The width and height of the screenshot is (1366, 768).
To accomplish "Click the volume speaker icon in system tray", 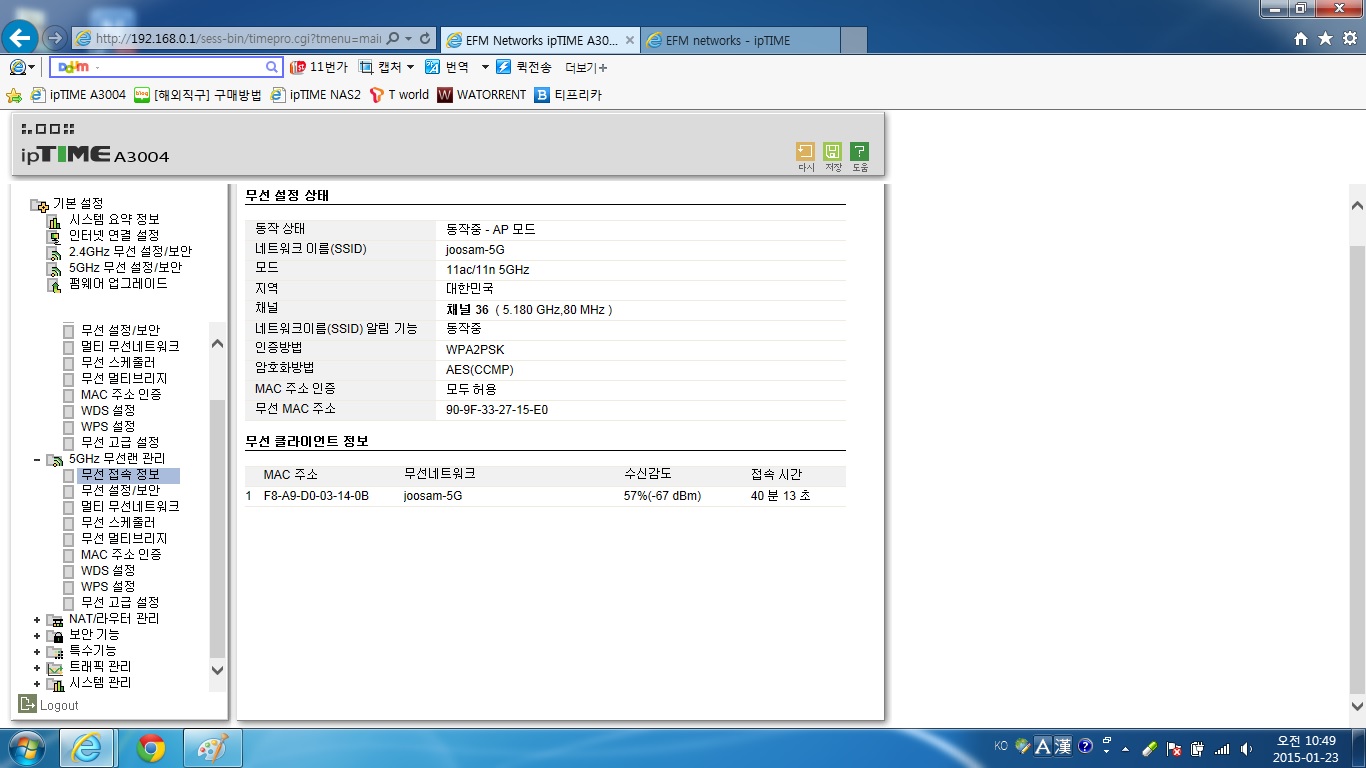I will [1246, 748].
